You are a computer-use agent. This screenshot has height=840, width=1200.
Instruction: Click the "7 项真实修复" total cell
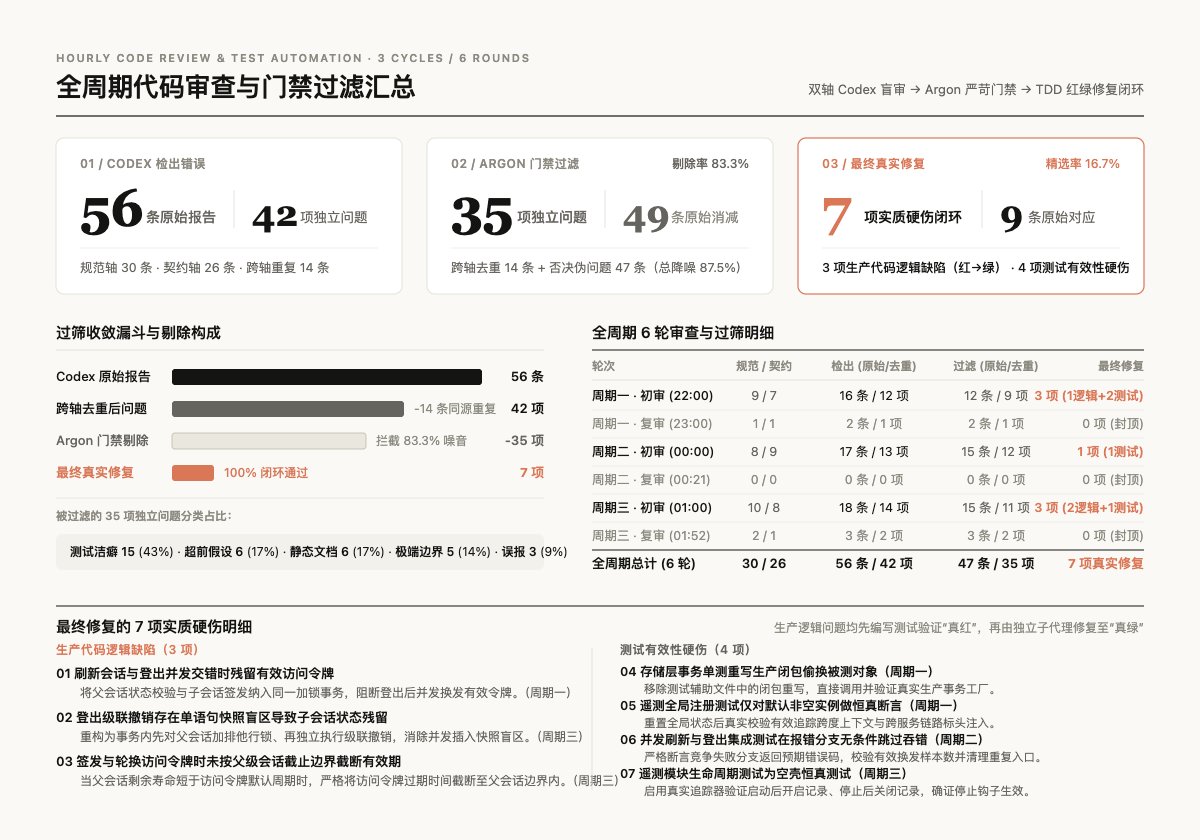(x=1106, y=564)
